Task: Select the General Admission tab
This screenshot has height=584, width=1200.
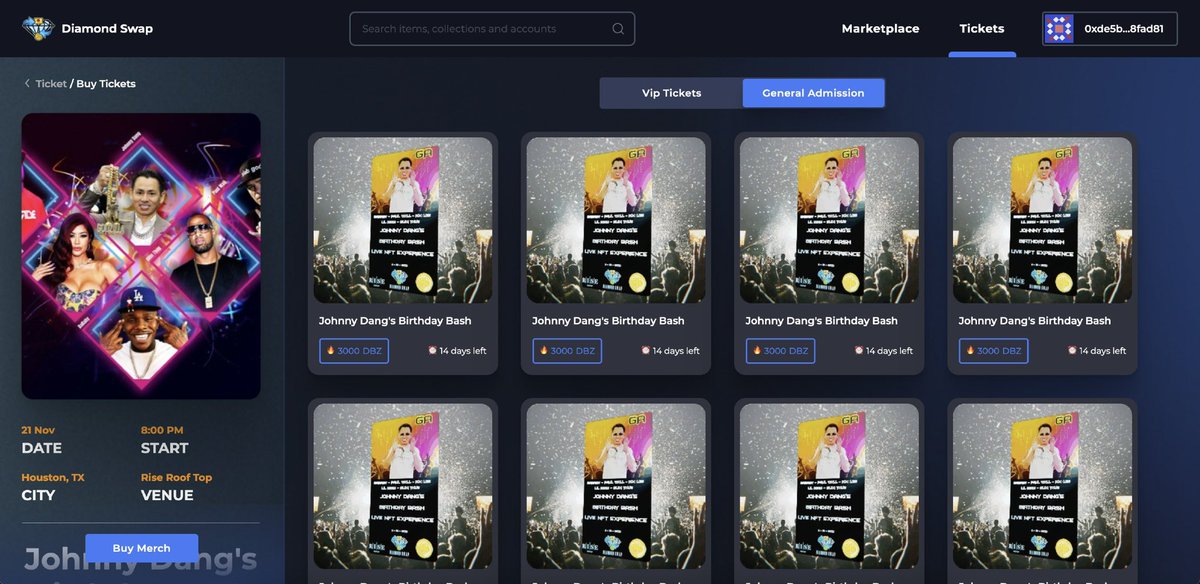Action: coord(813,93)
